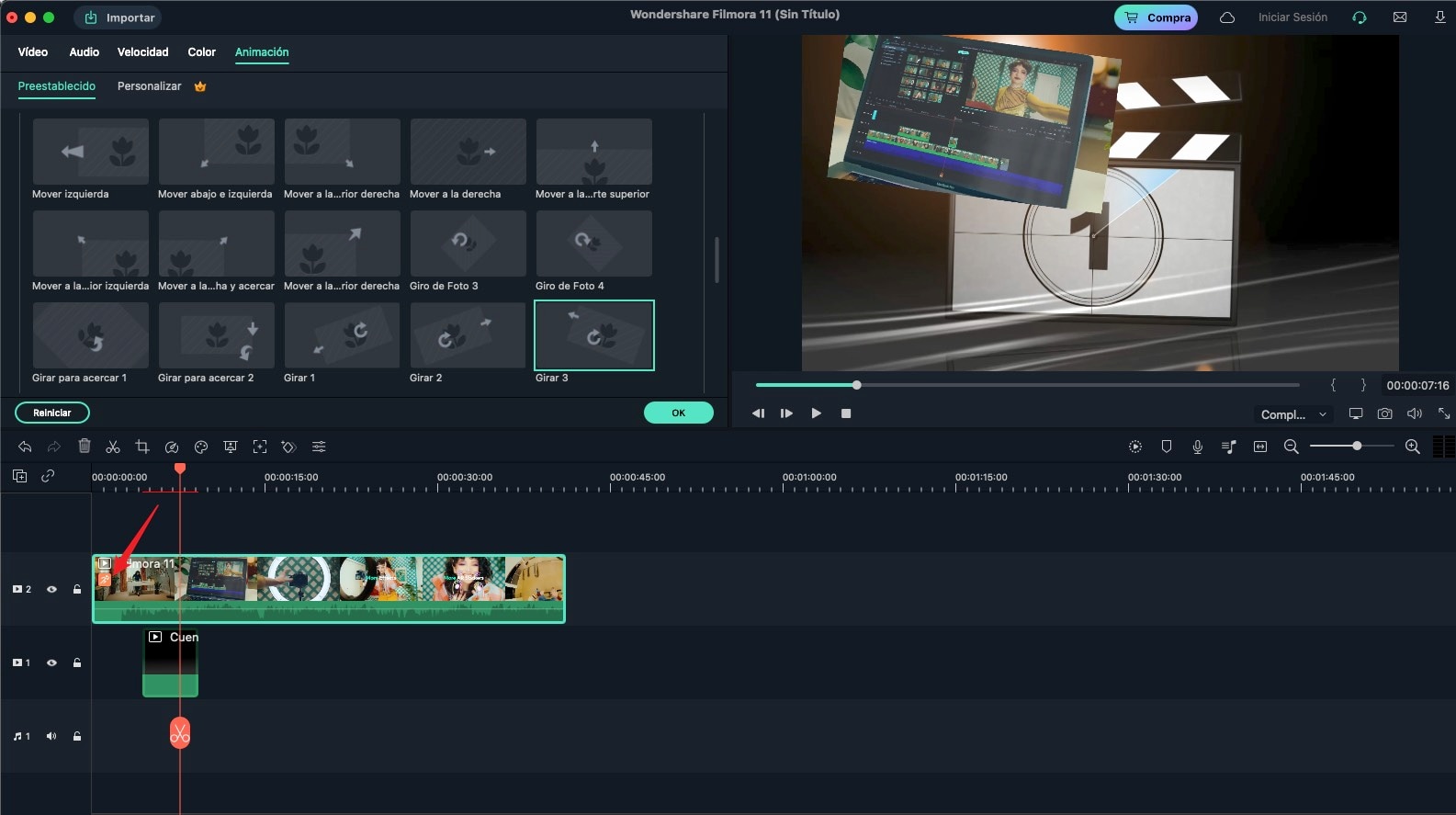Open the Preestablecido sub-tab
The width and height of the screenshot is (1456, 815).
click(x=57, y=86)
